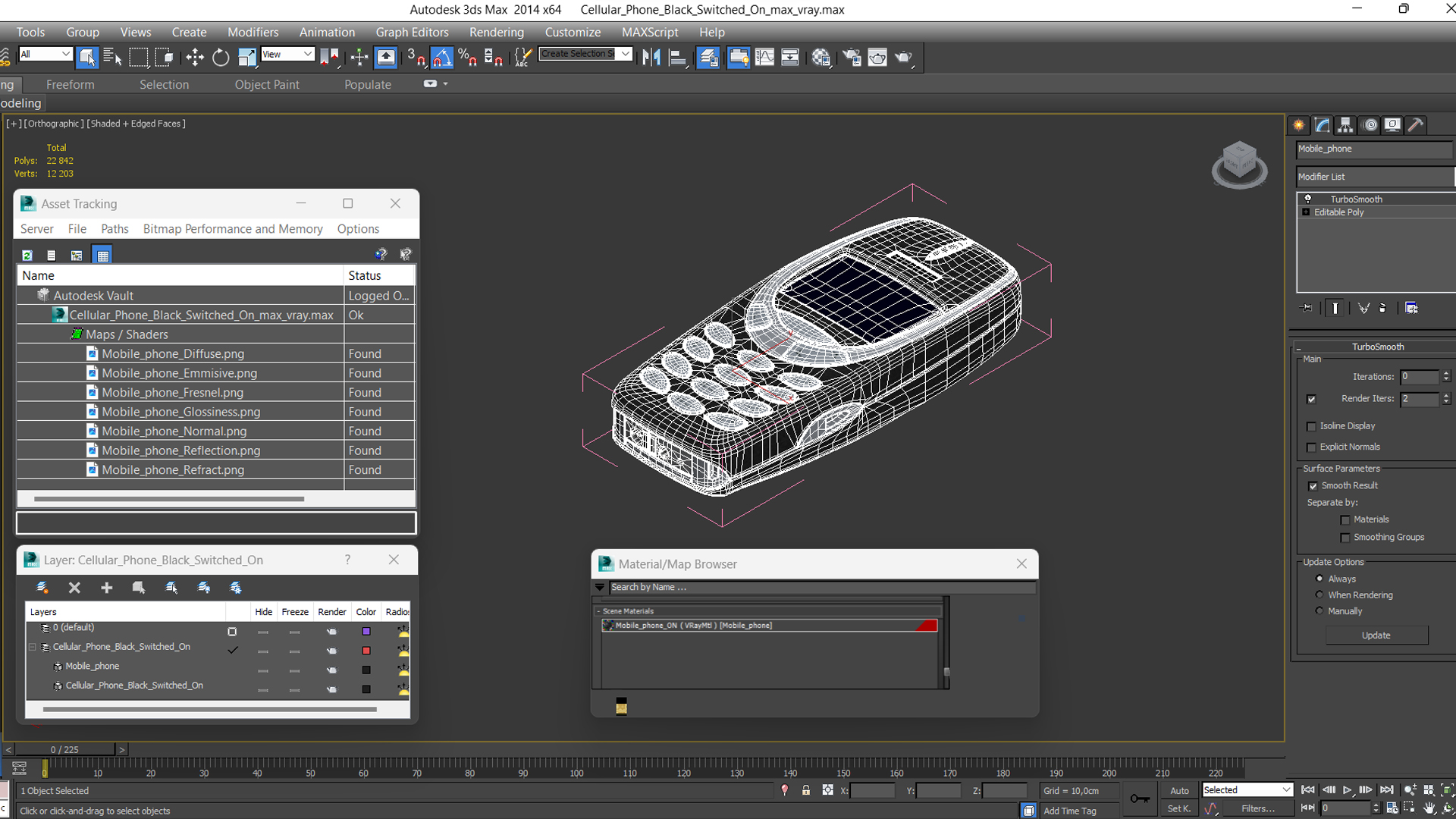1456x819 pixels.
Task: Click the Search by Name field
Action: 821,587
